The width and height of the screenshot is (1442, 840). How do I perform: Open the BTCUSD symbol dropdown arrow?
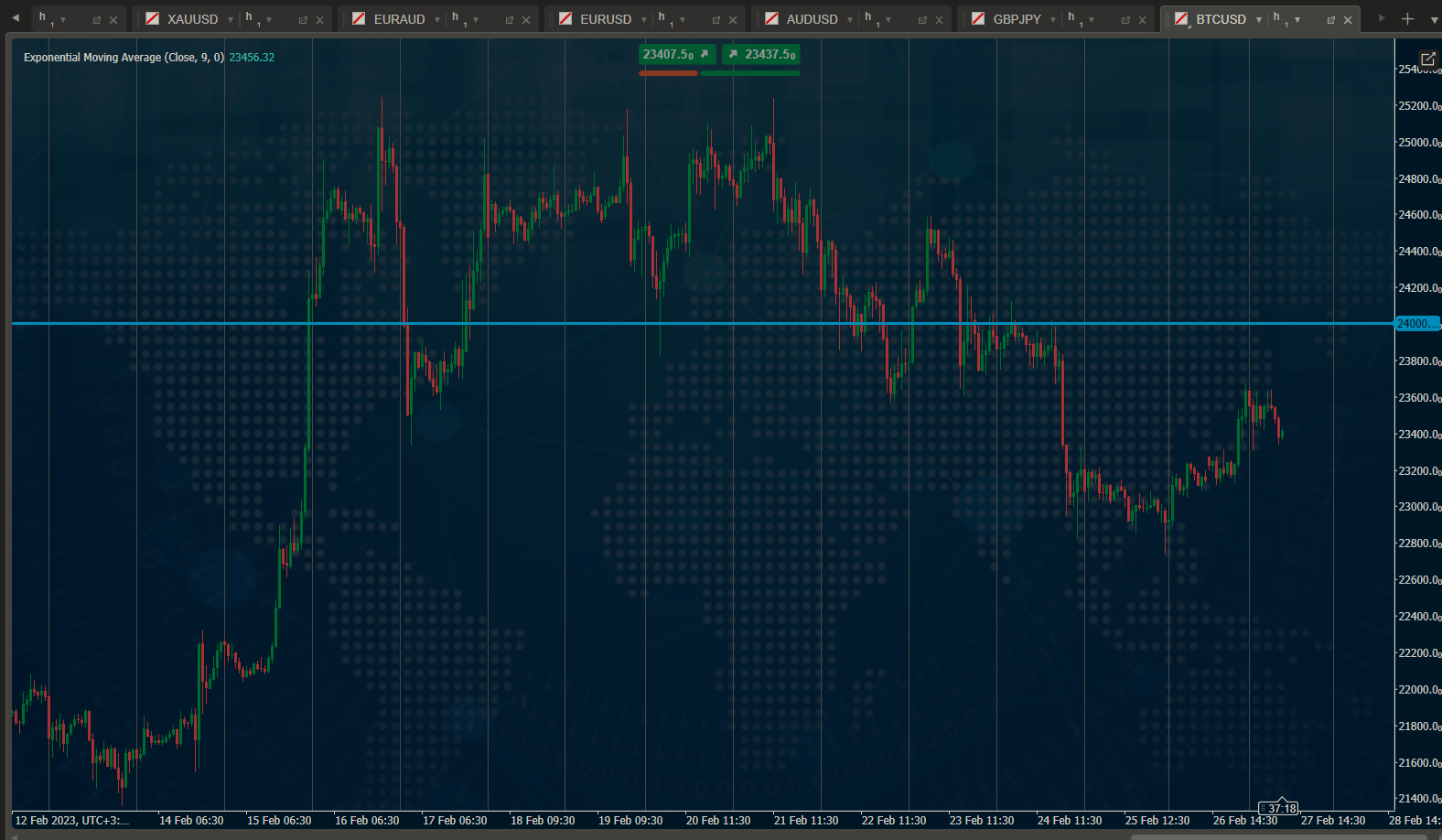[x=1259, y=20]
